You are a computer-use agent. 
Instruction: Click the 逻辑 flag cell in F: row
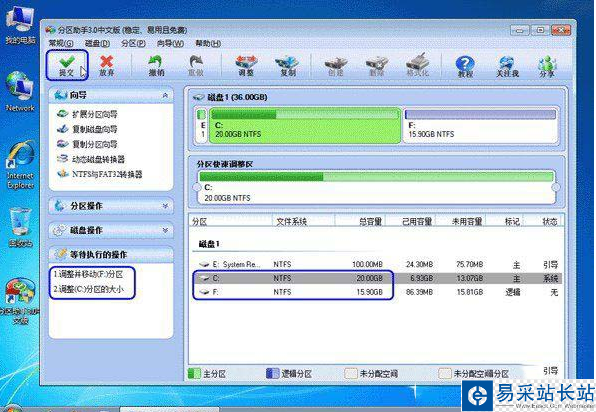[512, 292]
